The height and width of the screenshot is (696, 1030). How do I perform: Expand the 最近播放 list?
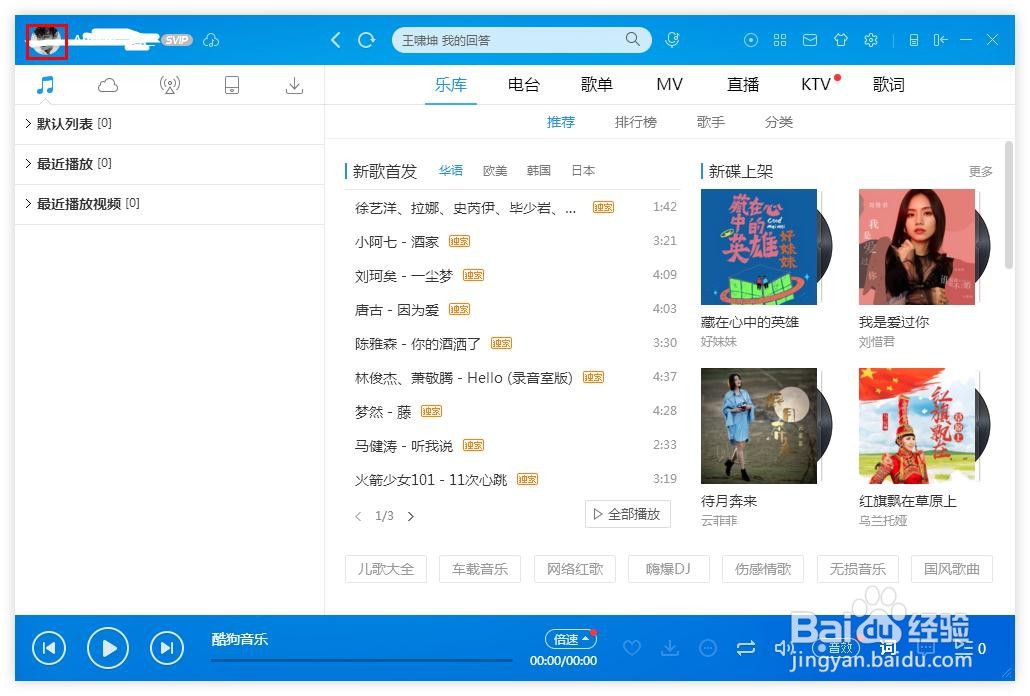click(169, 164)
